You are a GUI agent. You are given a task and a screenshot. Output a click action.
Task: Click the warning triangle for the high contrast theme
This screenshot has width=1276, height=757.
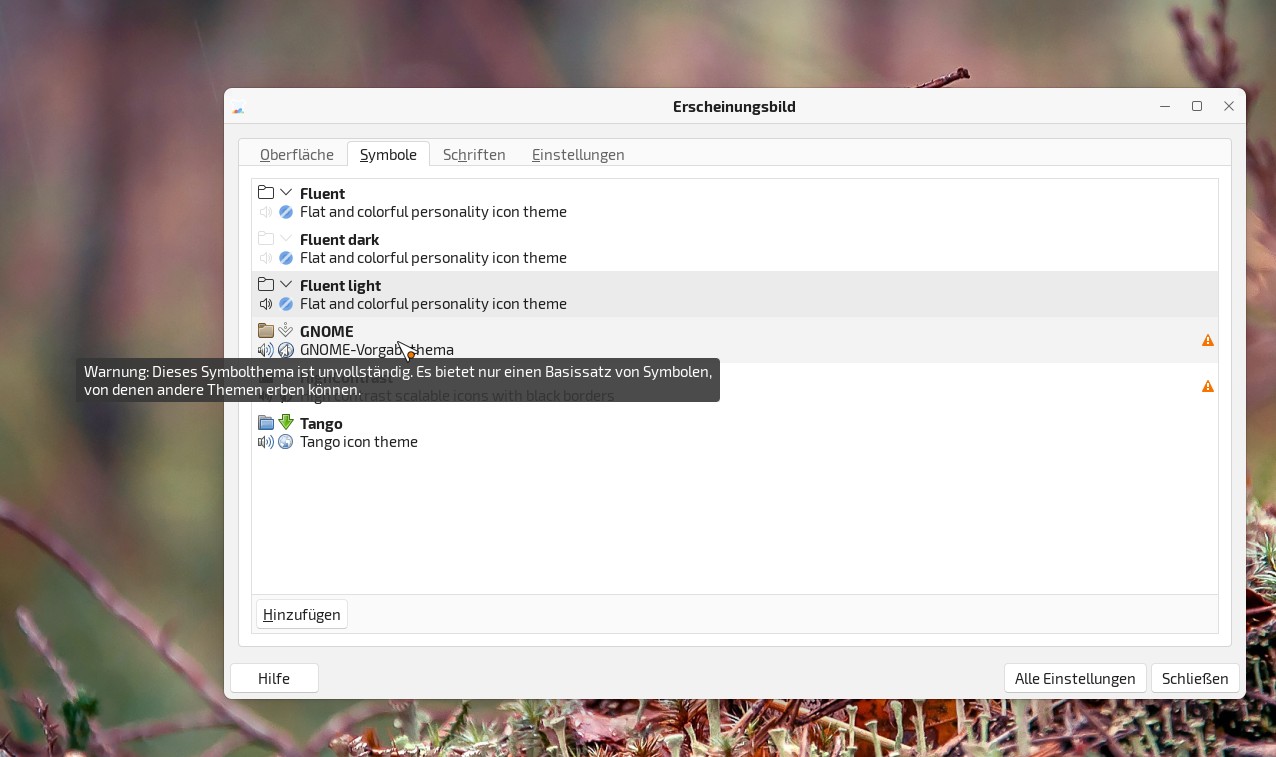point(1208,386)
